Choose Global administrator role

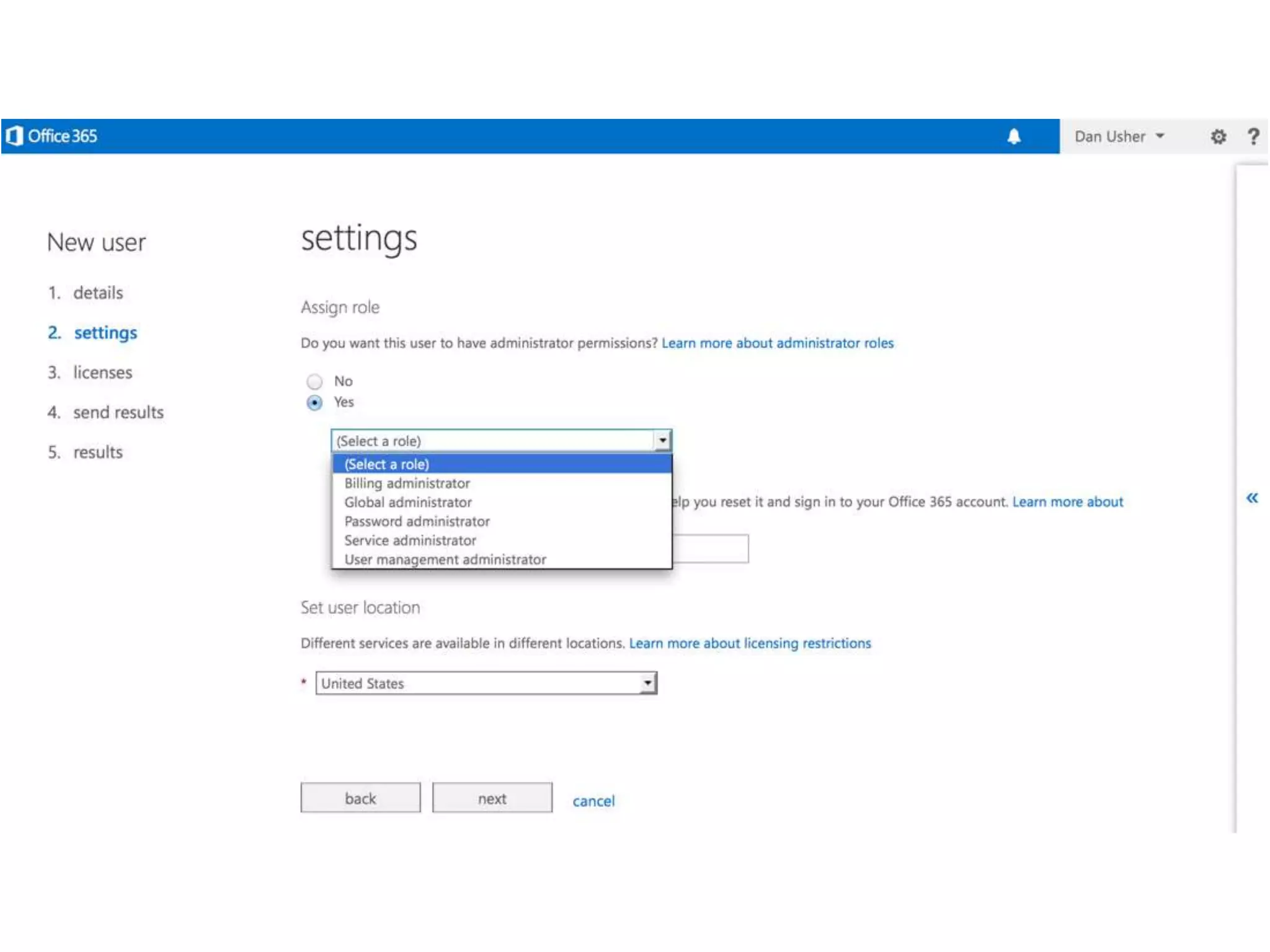pyautogui.click(x=408, y=503)
